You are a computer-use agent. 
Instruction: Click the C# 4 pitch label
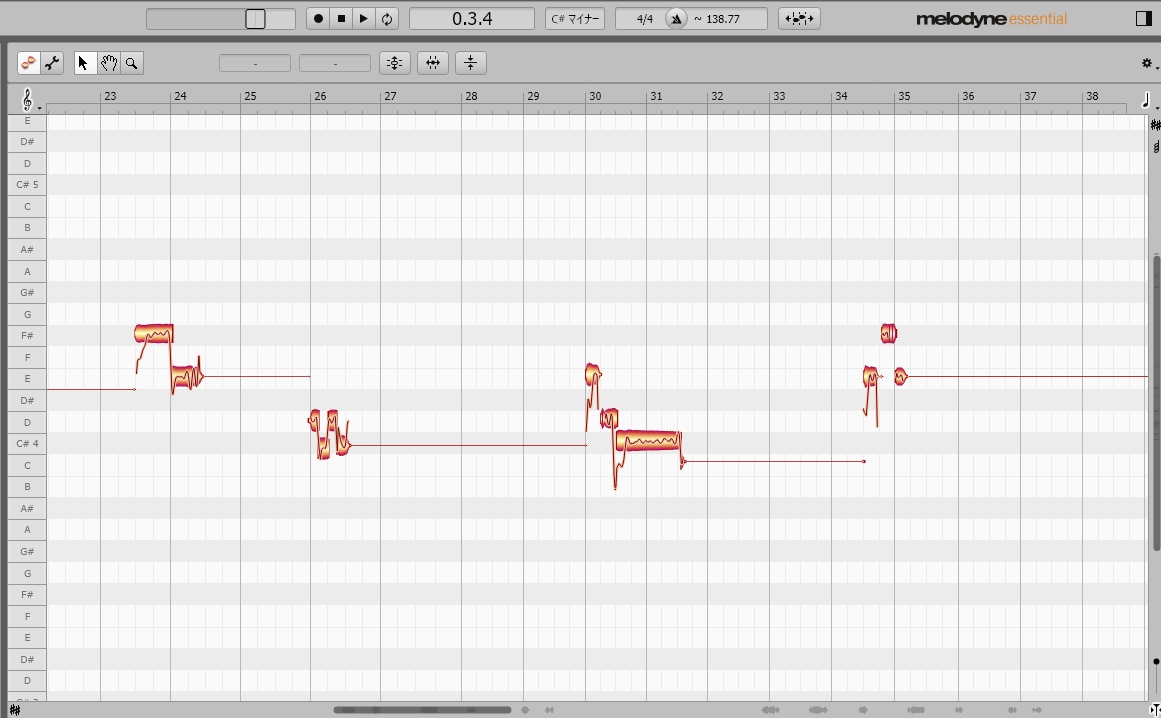click(27, 443)
